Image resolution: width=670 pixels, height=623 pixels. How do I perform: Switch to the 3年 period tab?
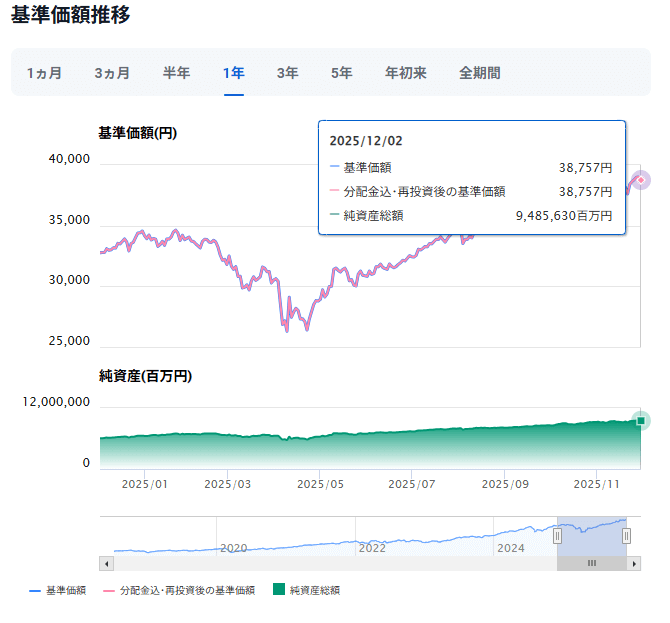pos(288,73)
